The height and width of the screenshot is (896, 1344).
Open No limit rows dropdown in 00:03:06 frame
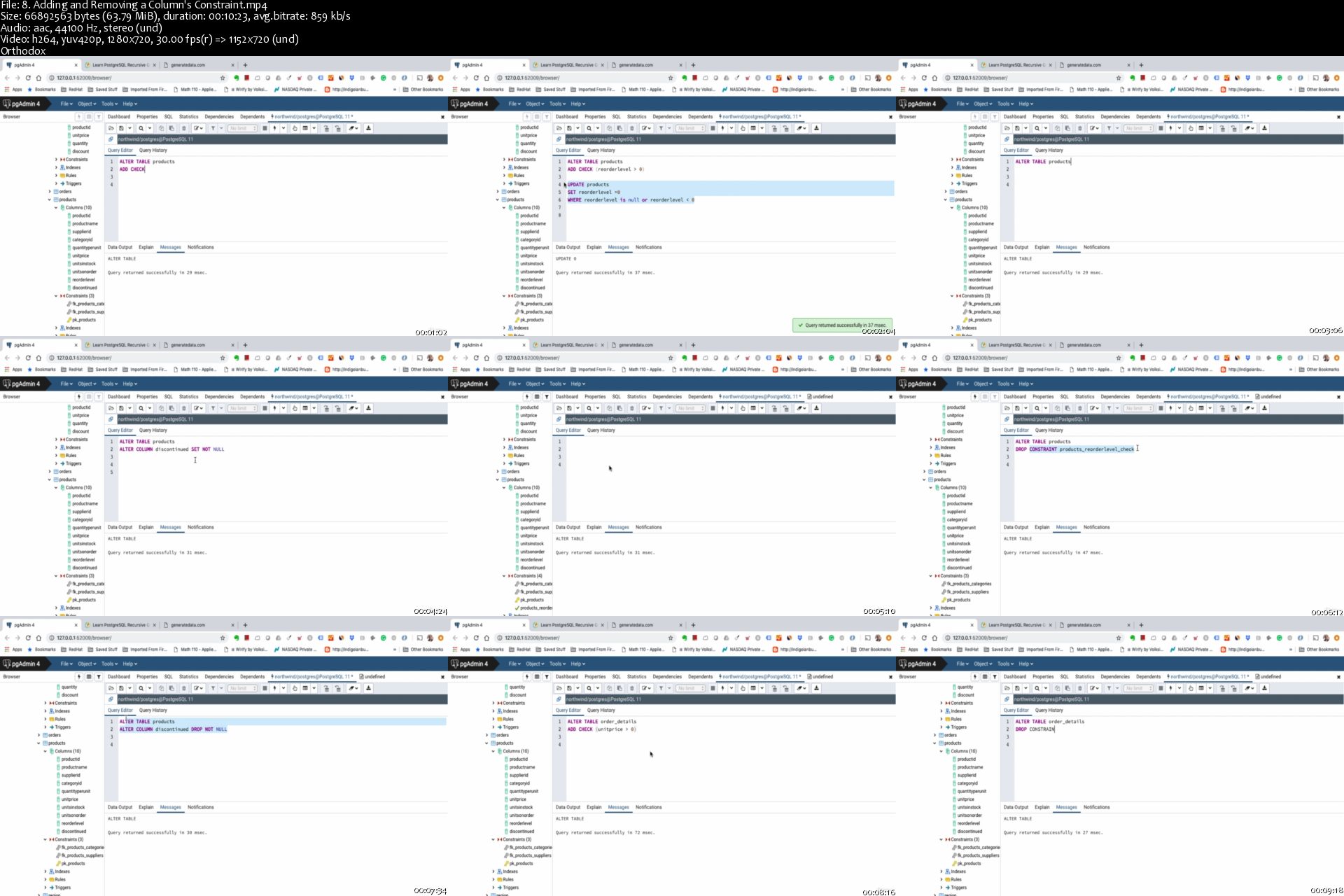1139,128
